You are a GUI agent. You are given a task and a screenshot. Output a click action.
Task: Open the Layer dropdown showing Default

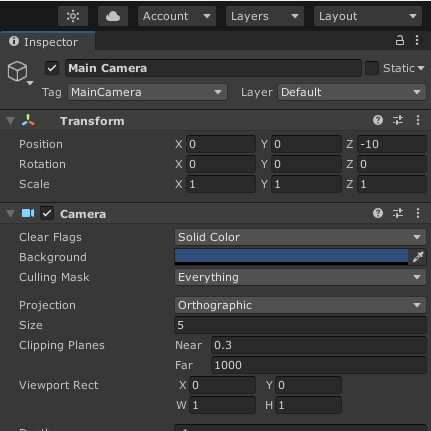352,92
